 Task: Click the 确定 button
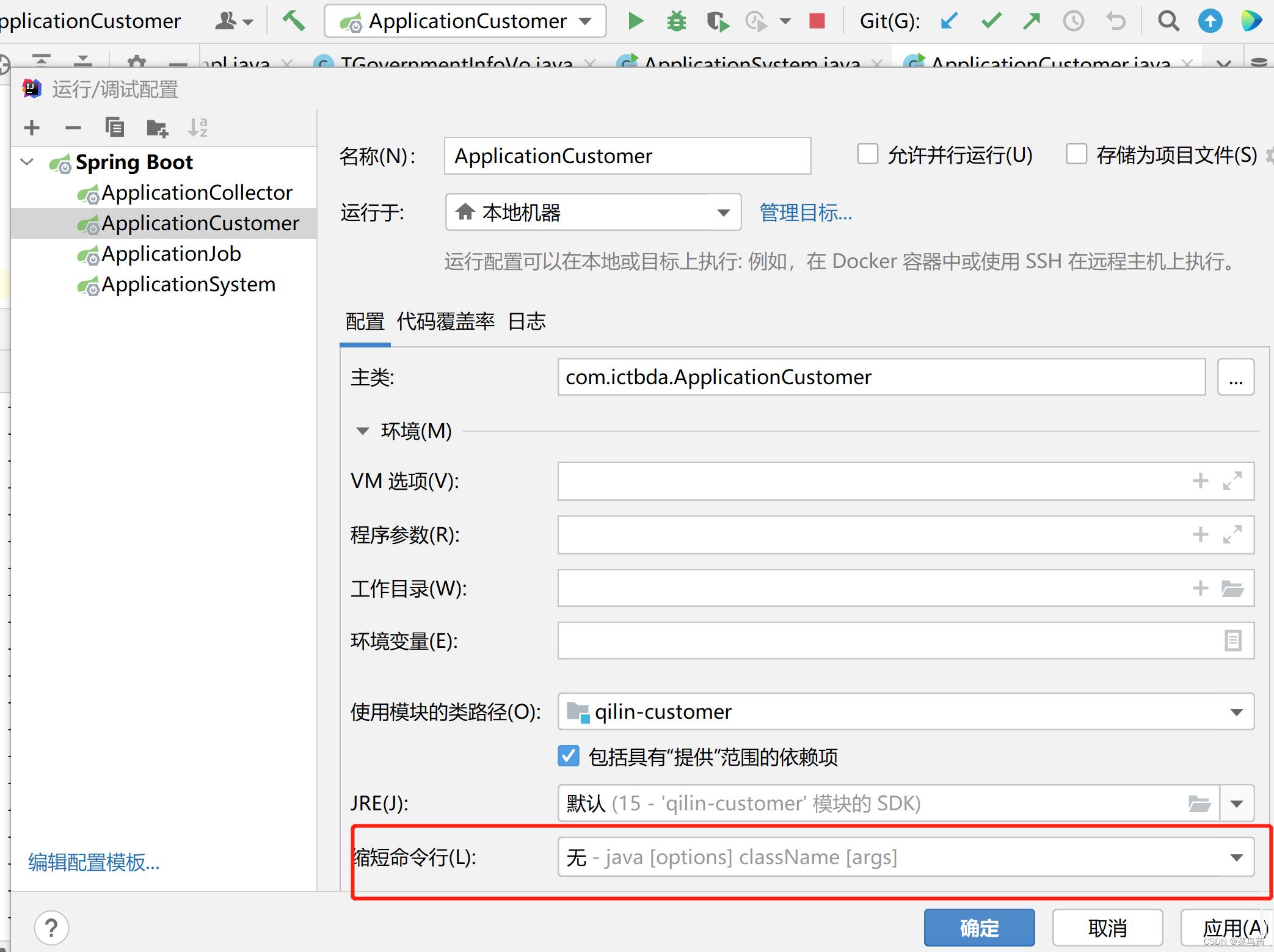[978, 928]
